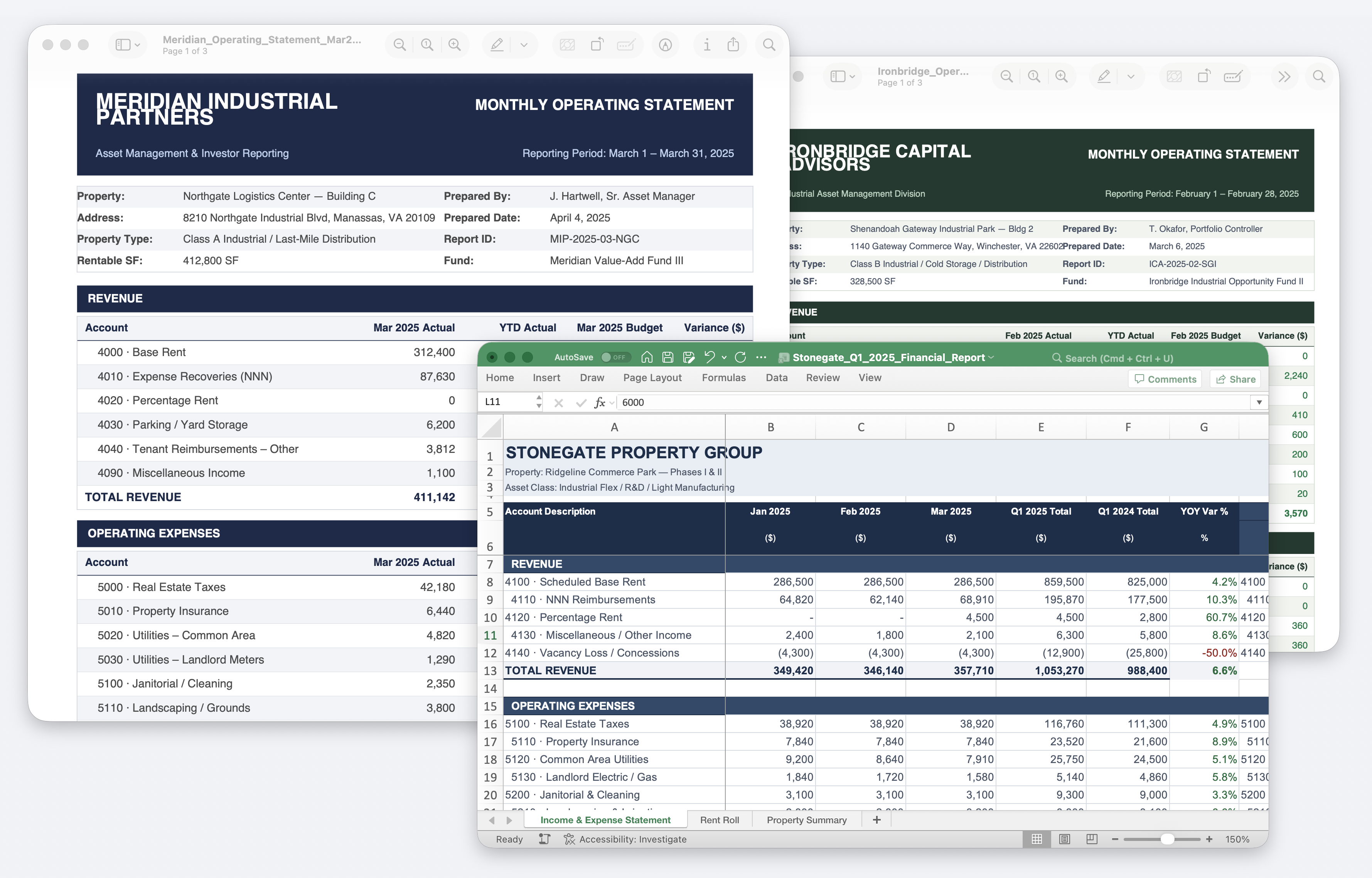
Task: Switch to the Rent Roll sheet tab
Action: (x=720, y=820)
